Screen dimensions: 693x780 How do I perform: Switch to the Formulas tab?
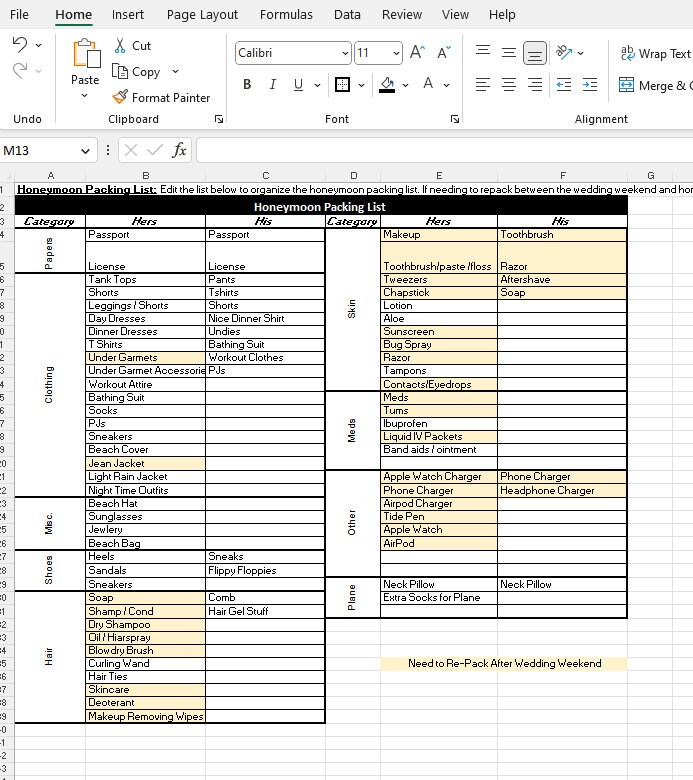click(286, 14)
